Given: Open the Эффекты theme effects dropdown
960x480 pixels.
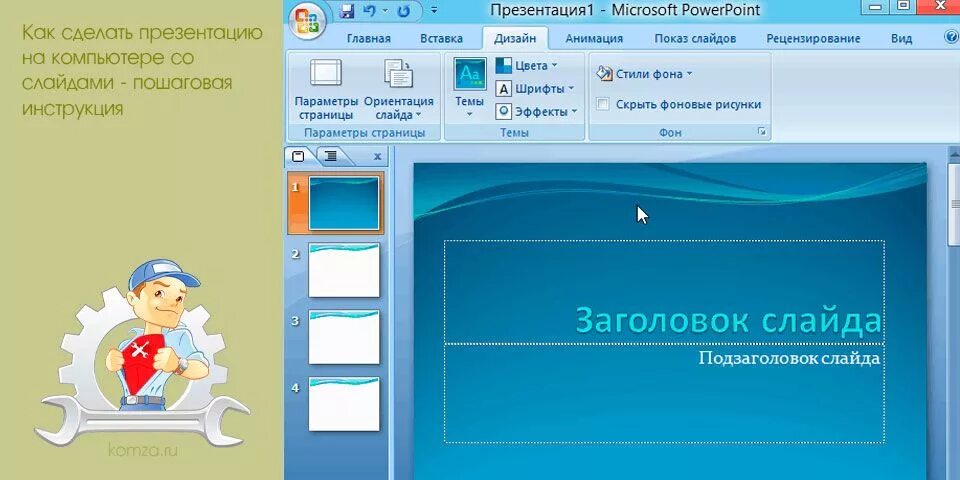Looking at the screenshot, I should [x=536, y=111].
